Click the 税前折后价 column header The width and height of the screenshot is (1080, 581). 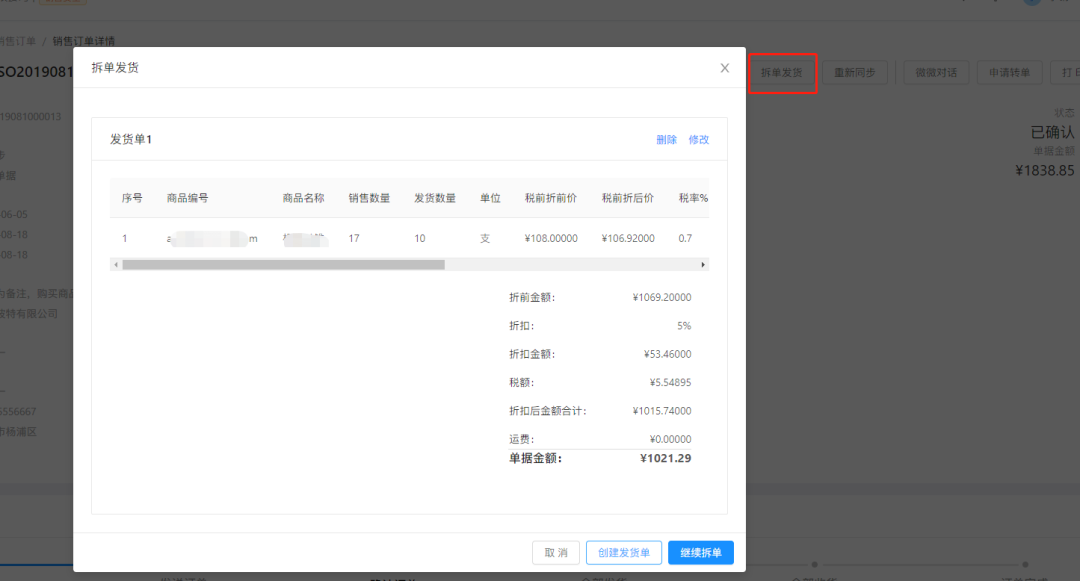[628, 198]
